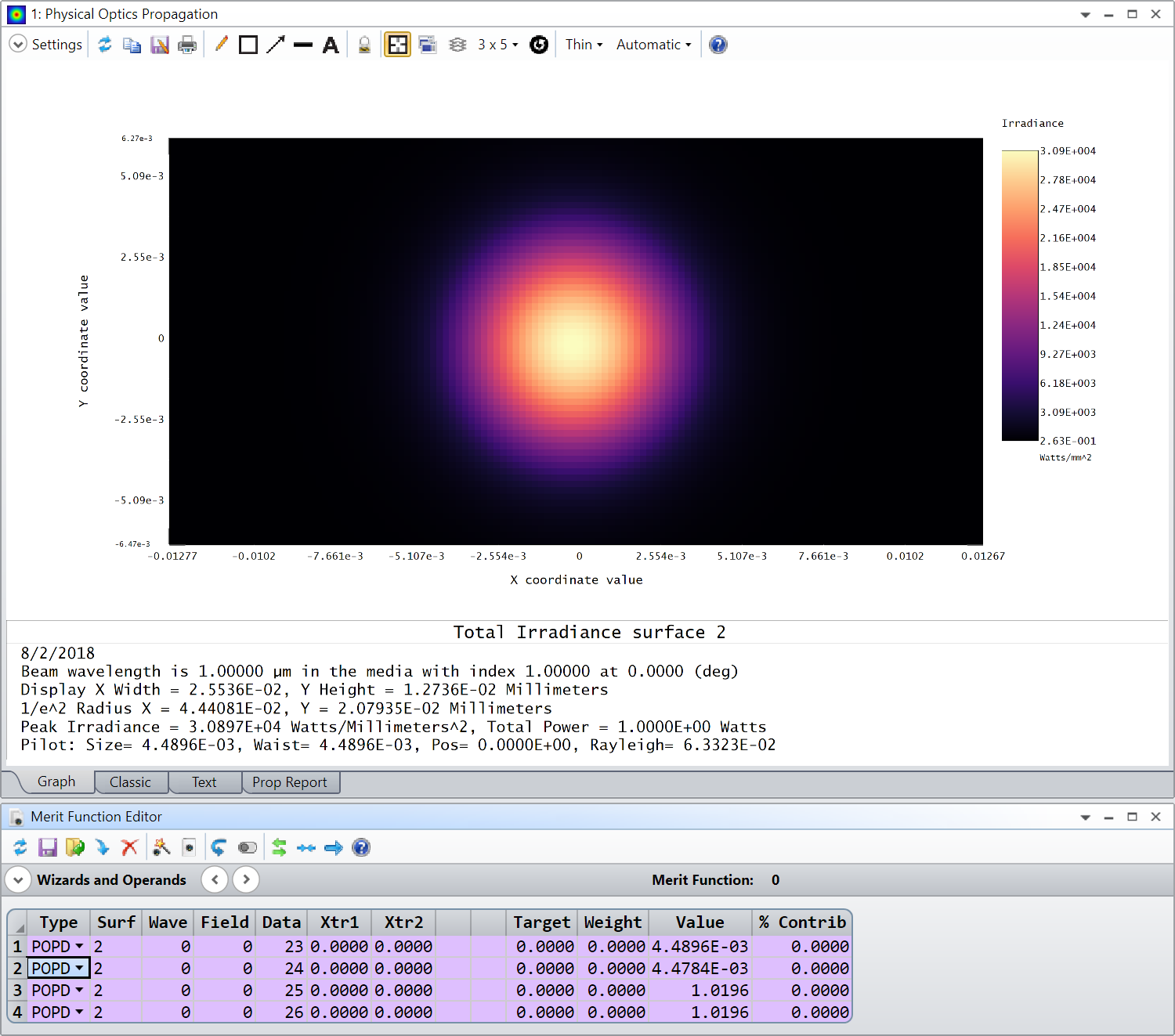Click the blue go-to right arrow icon

[334, 847]
